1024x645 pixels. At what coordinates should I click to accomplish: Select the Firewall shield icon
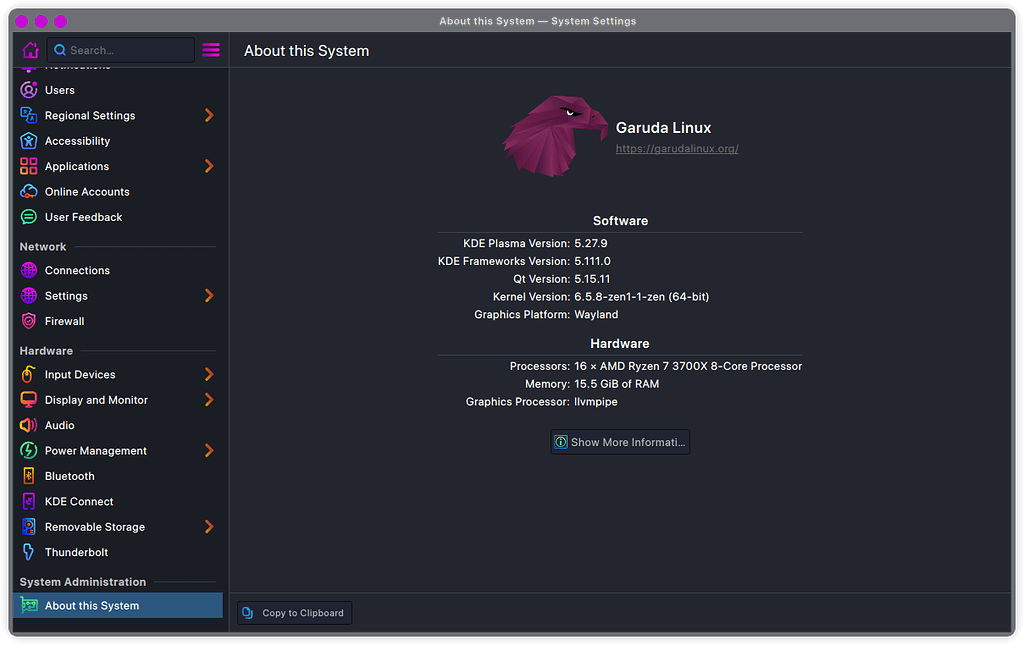31,321
